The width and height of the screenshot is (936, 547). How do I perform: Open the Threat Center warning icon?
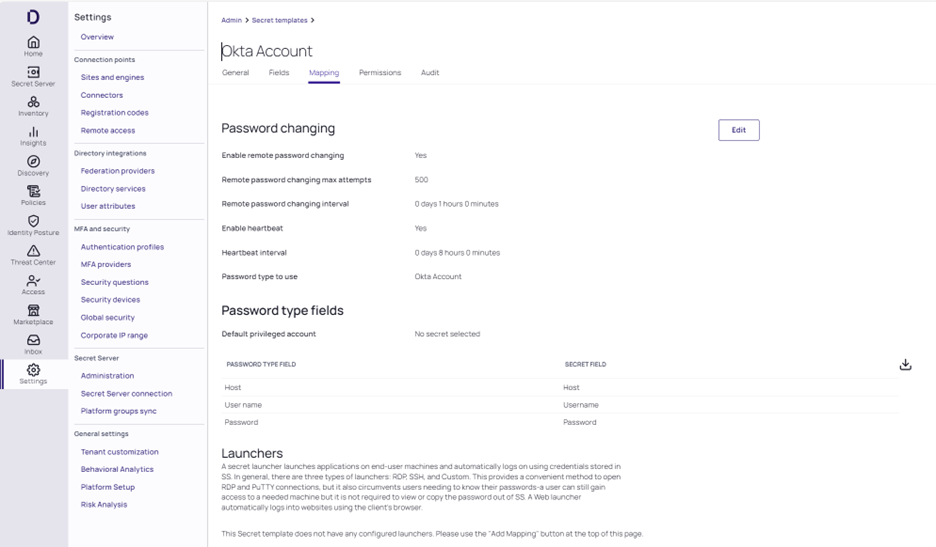click(x=33, y=252)
